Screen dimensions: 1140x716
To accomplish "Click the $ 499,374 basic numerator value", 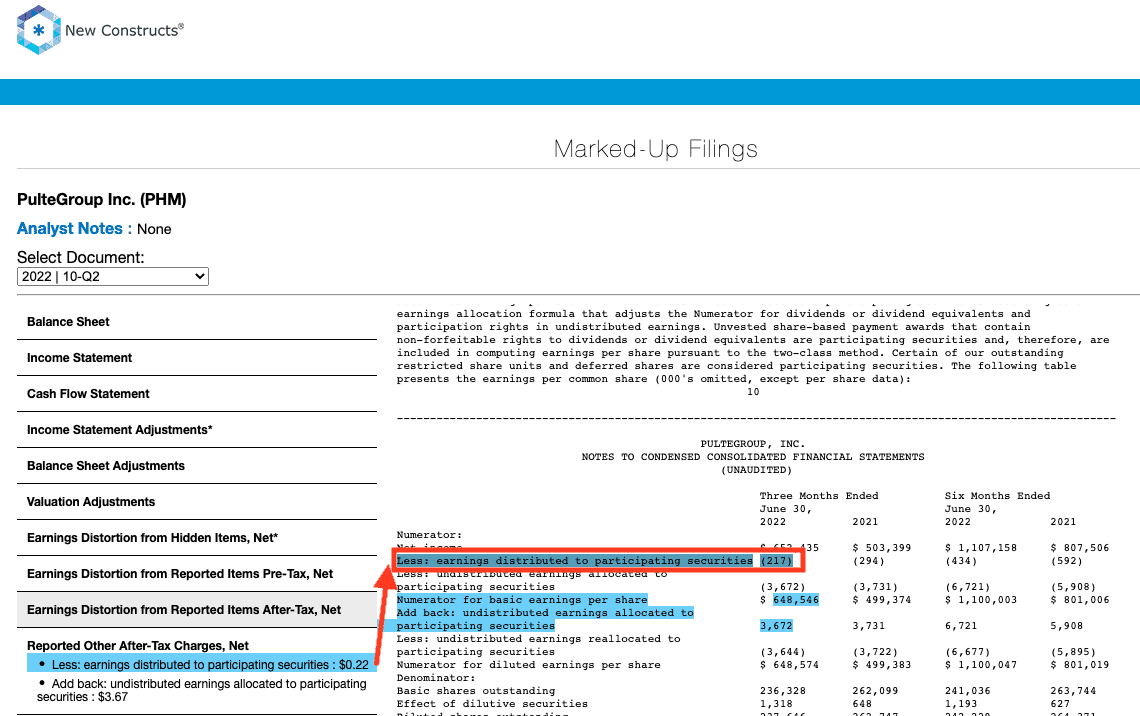I will [881, 600].
